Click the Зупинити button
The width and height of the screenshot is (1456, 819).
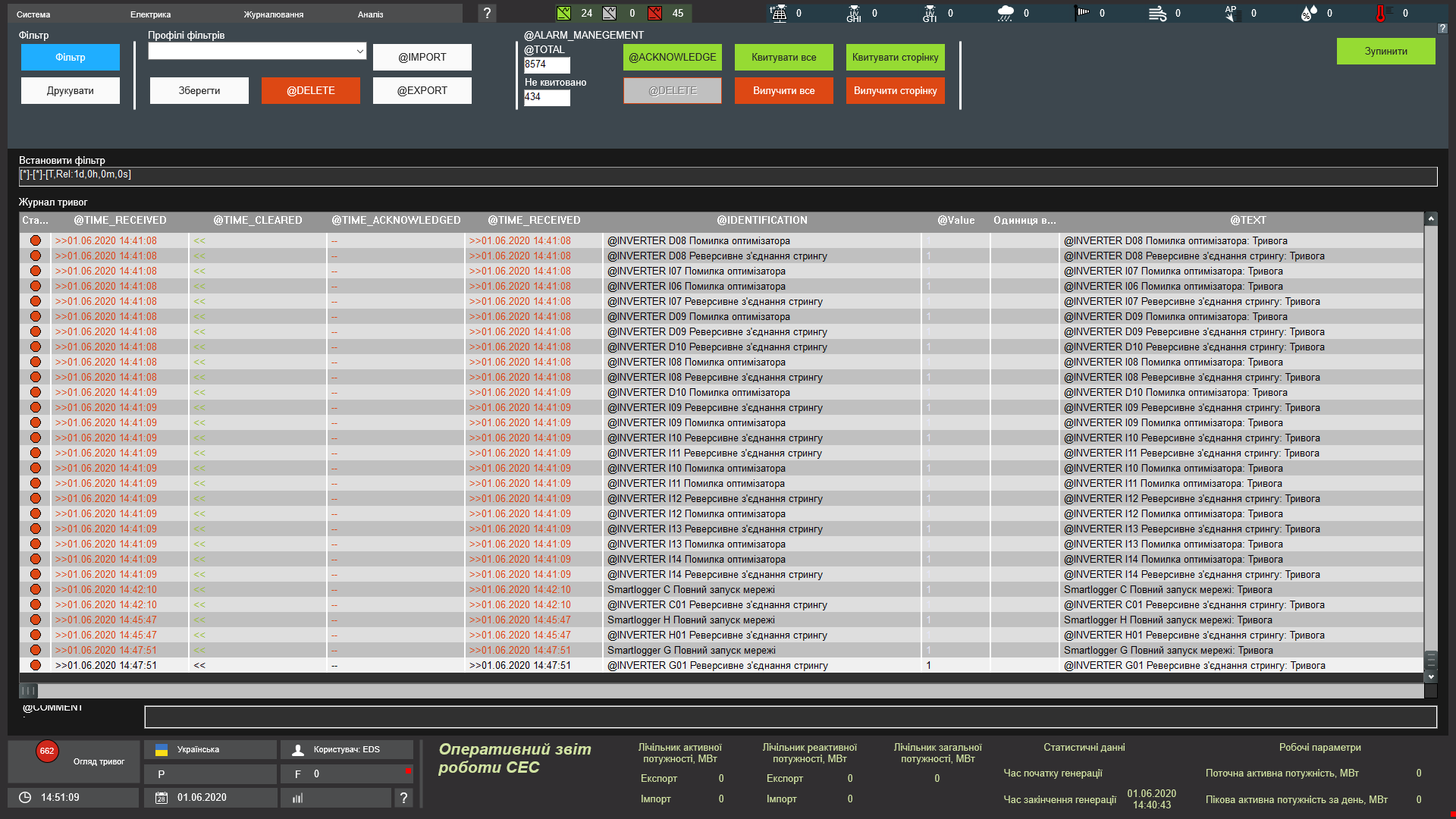(1385, 52)
